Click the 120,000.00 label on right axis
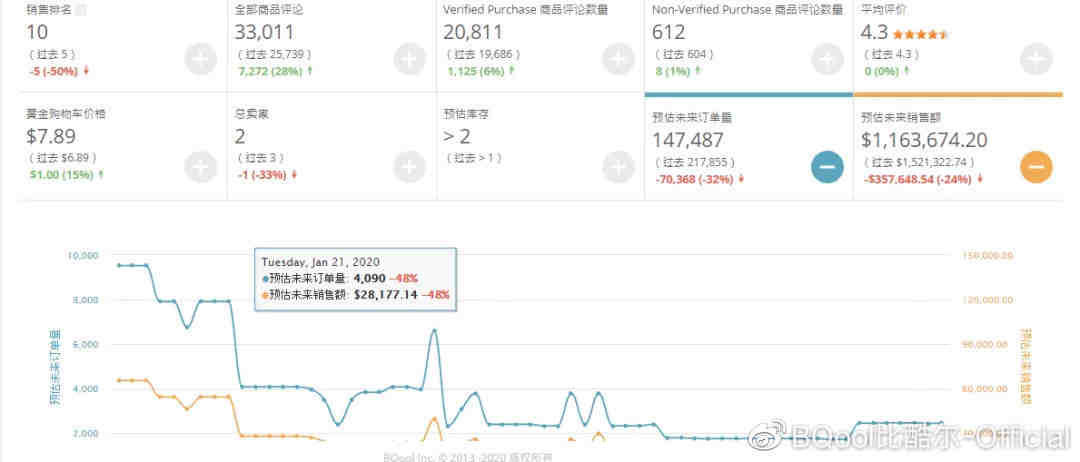 tap(987, 300)
